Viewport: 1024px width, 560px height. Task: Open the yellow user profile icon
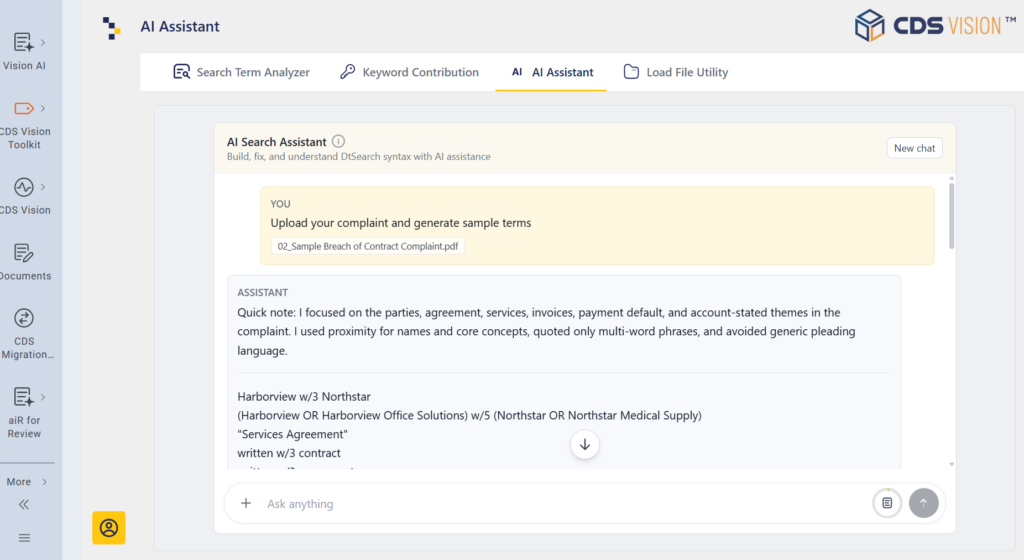[x=108, y=527]
